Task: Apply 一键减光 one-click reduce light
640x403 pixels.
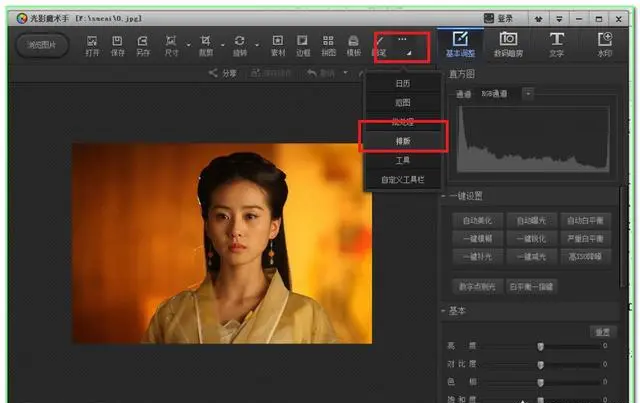Action: coord(531,257)
